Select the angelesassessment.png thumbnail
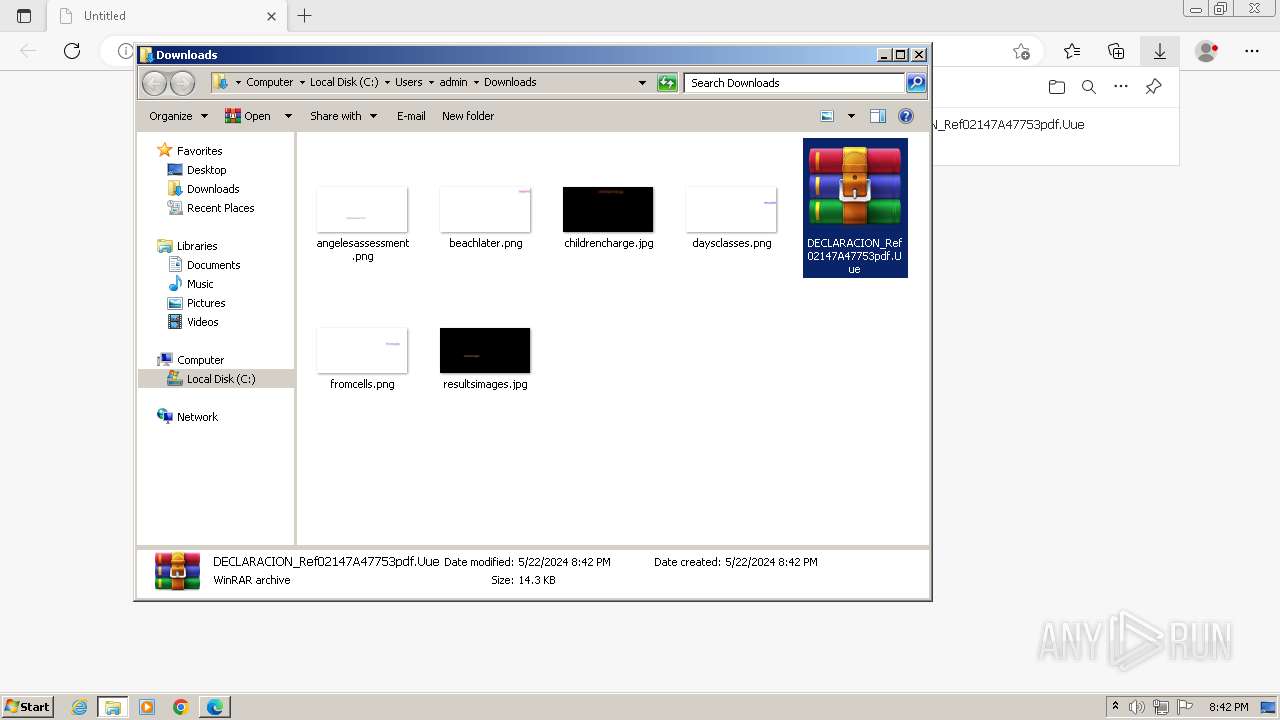 point(362,210)
